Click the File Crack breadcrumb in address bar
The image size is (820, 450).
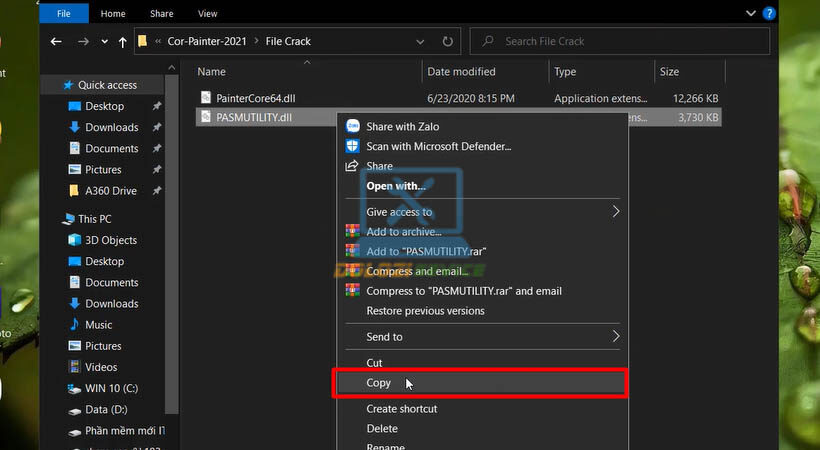[x=288, y=42]
